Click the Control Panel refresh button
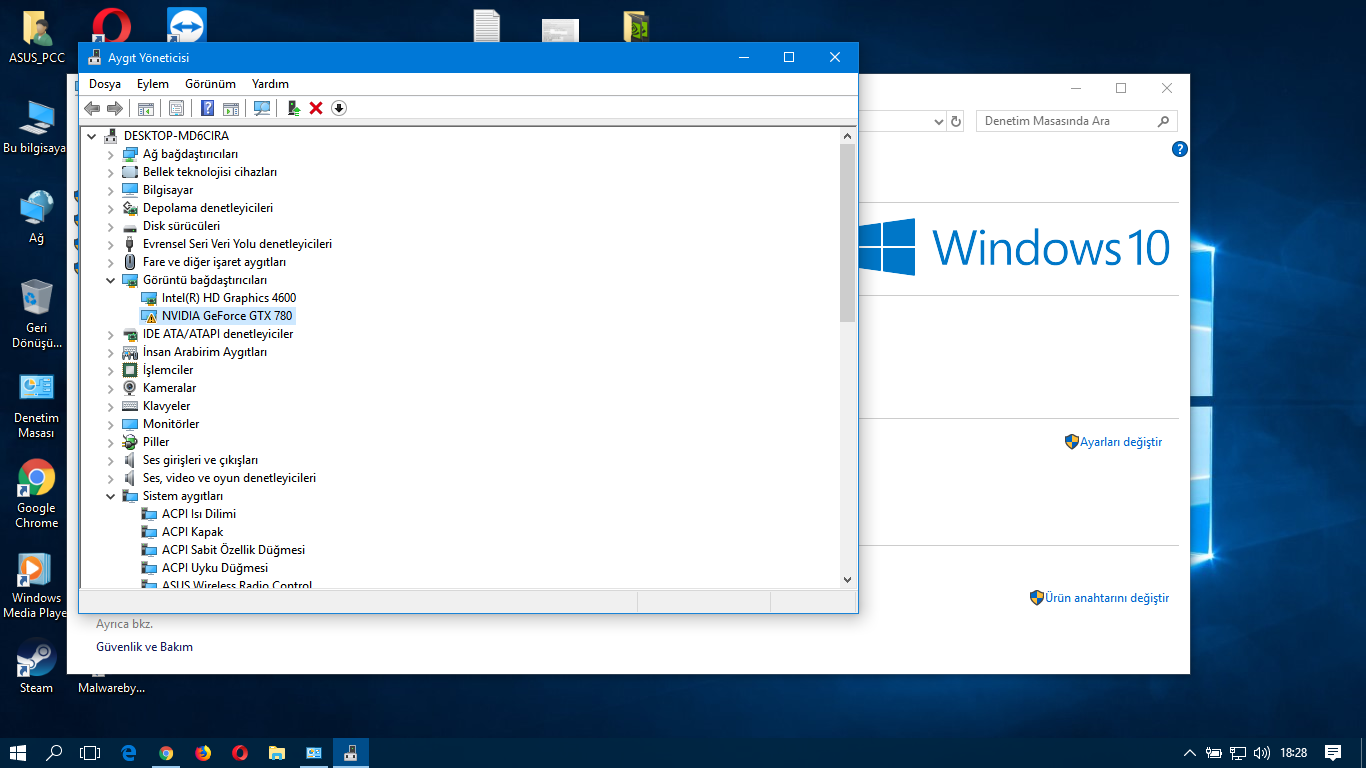The image size is (1366, 768). 956,121
